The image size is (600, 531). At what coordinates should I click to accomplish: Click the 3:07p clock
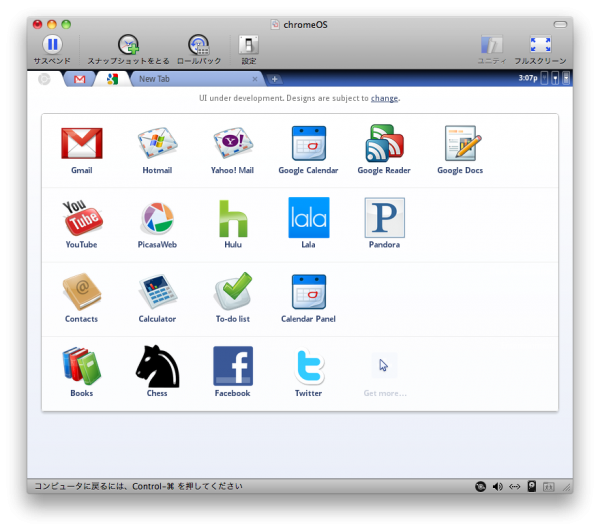tap(528, 78)
